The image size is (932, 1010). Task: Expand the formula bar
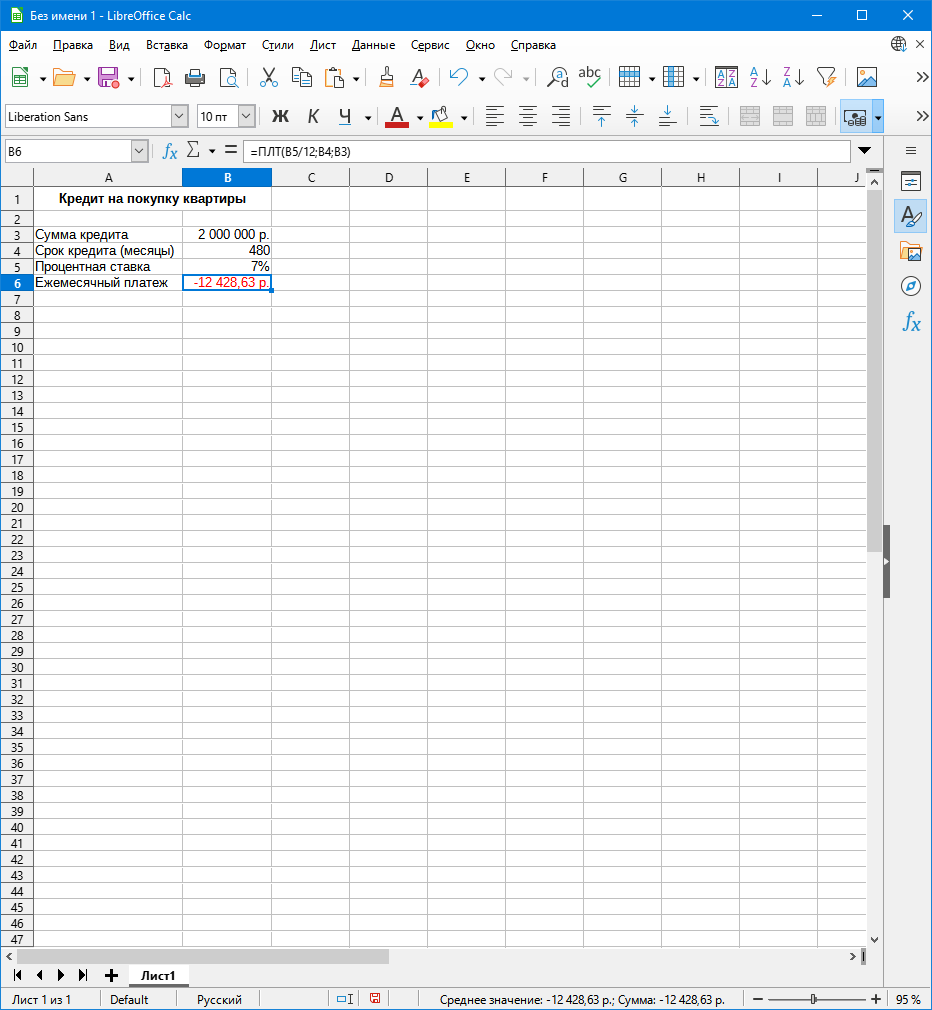(x=864, y=151)
